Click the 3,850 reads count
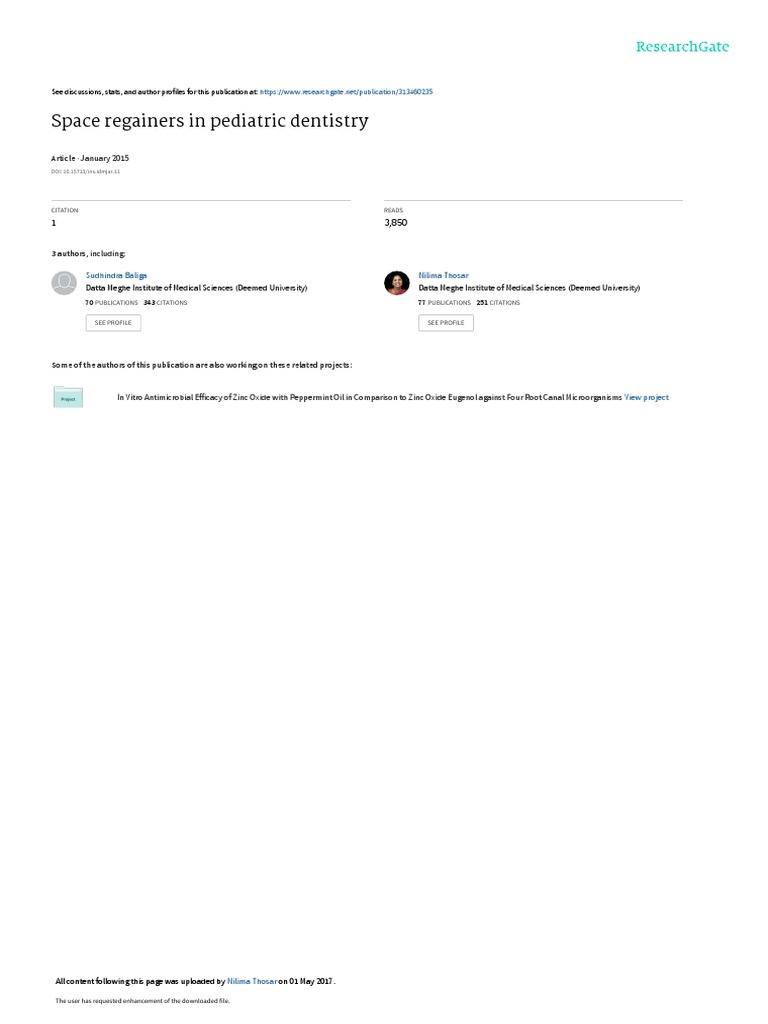768x1024 pixels. [396, 223]
